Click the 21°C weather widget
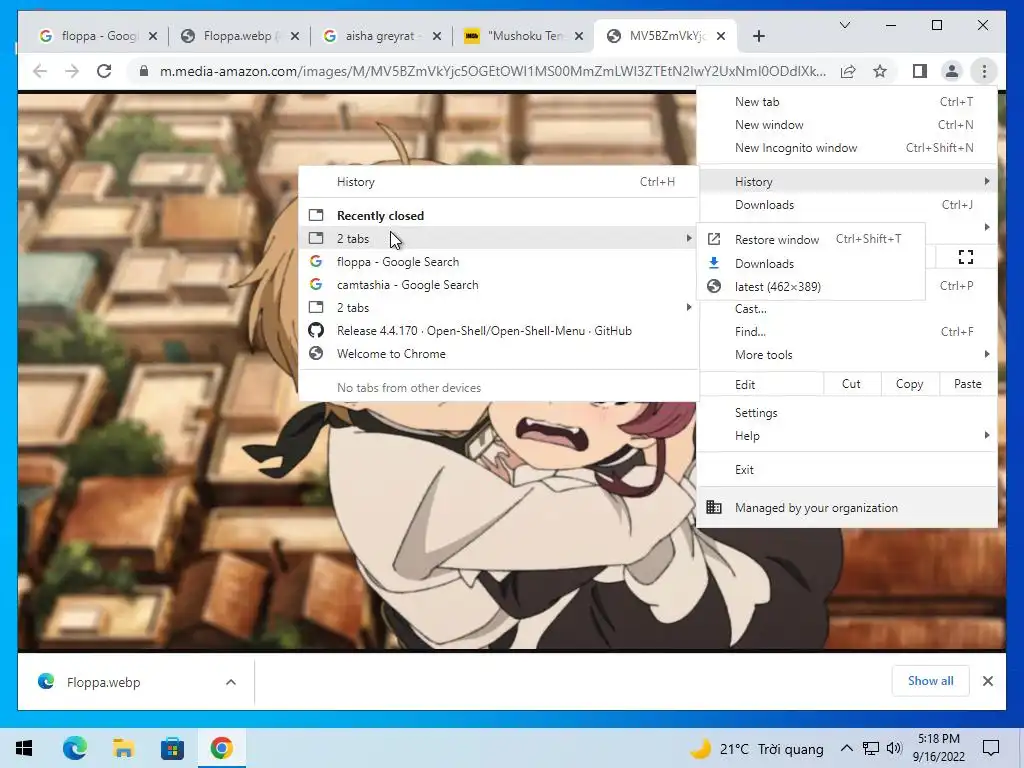This screenshot has height=768, width=1024. pyautogui.click(x=758, y=748)
